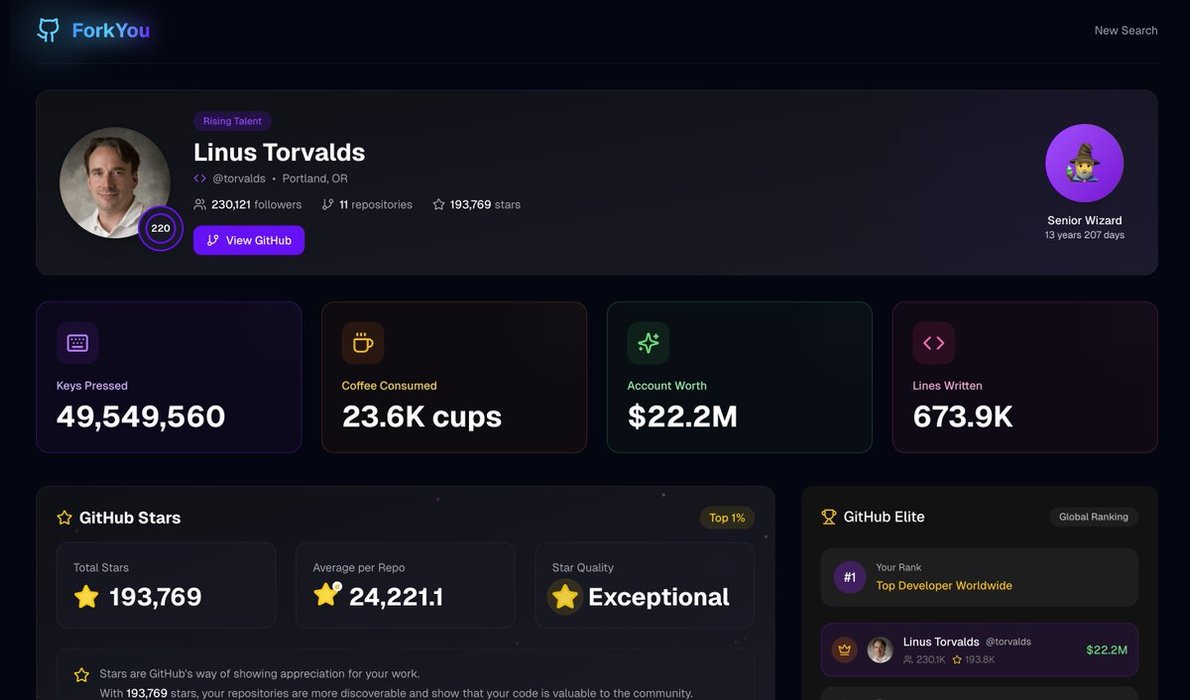Click the code brackets icon on Lines Written
The height and width of the screenshot is (700, 1190).
(934, 343)
